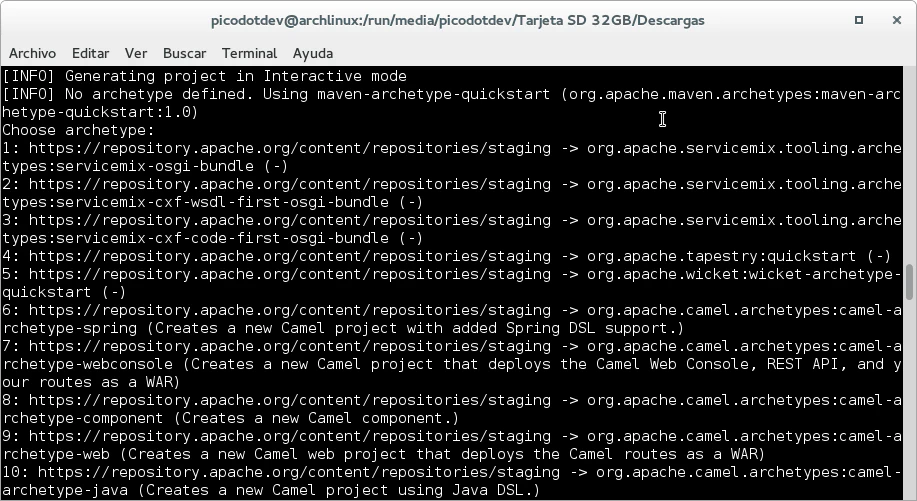Open the Ayuda help menu
This screenshot has height=501, width=917.
click(x=313, y=53)
